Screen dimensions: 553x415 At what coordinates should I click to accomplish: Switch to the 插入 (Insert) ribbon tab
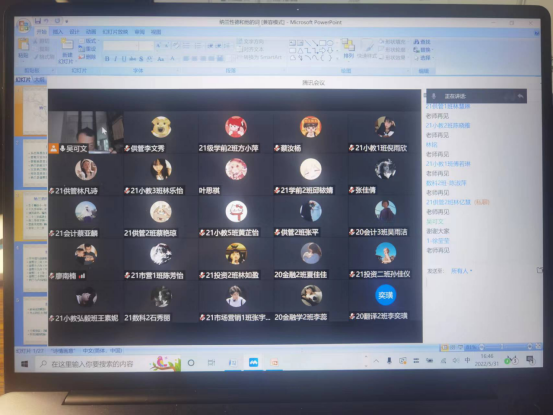coord(58,32)
